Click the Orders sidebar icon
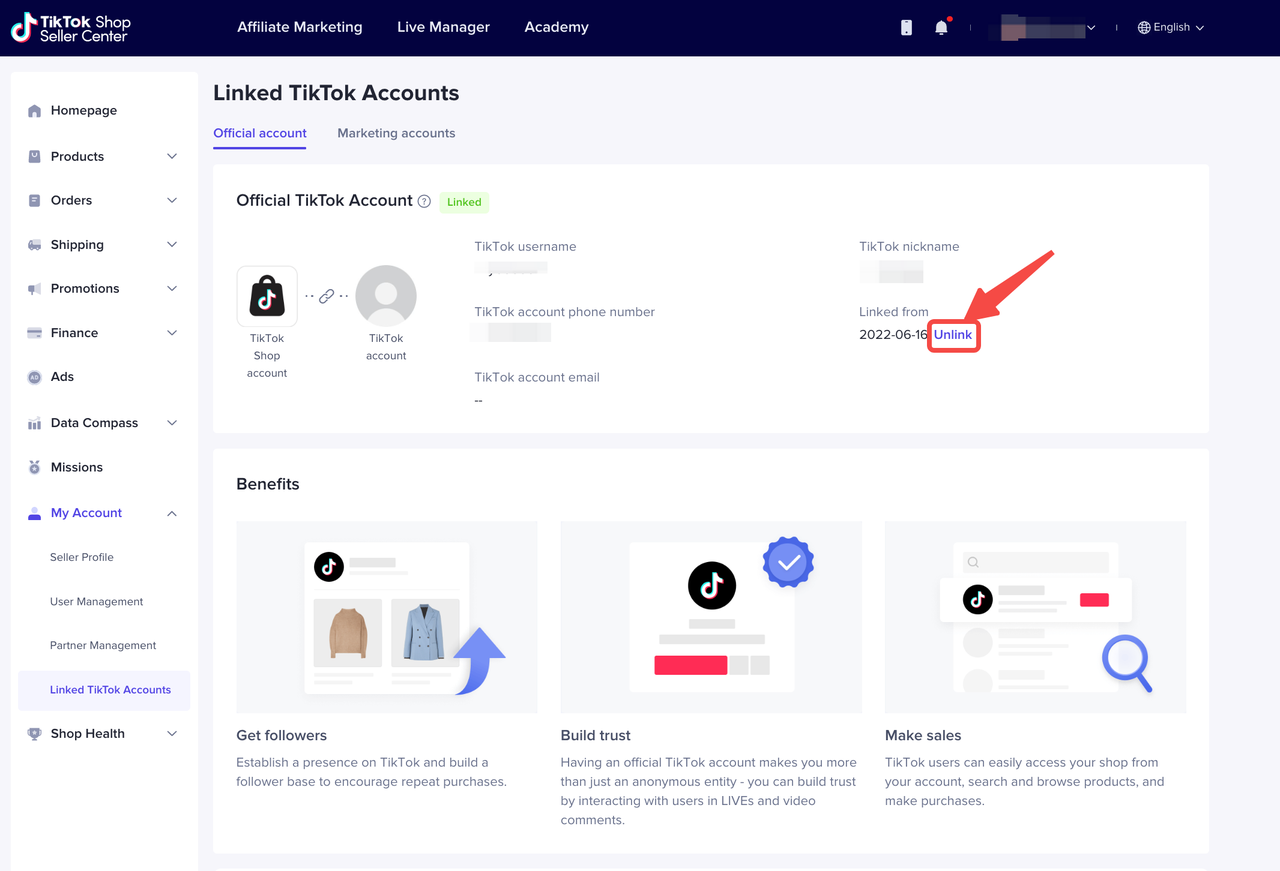The width and height of the screenshot is (1280, 871). 35,201
